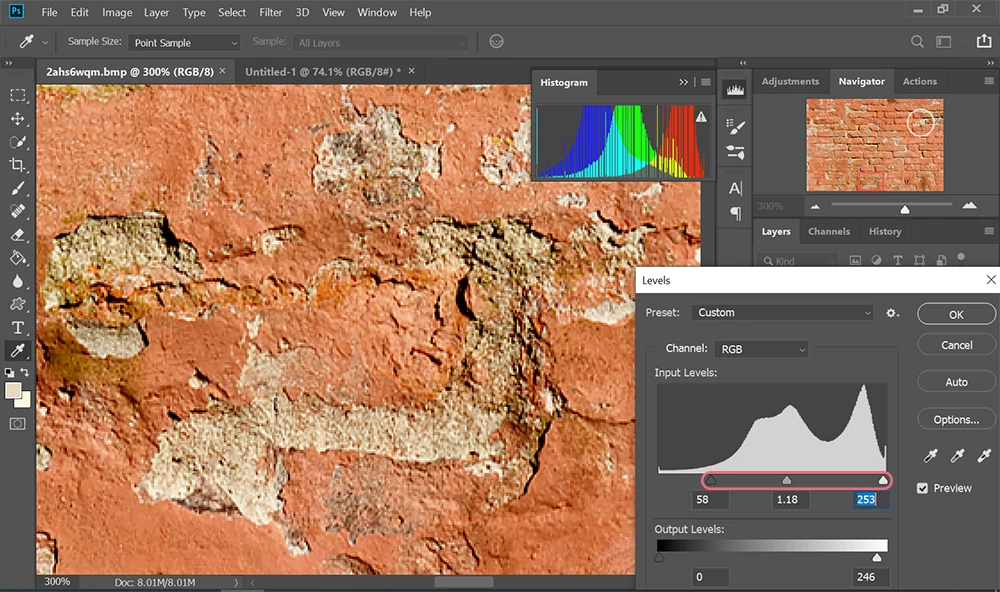This screenshot has height=592, width=1000.
Task: Open the Levels preset options gear
Action: [892, 313]
